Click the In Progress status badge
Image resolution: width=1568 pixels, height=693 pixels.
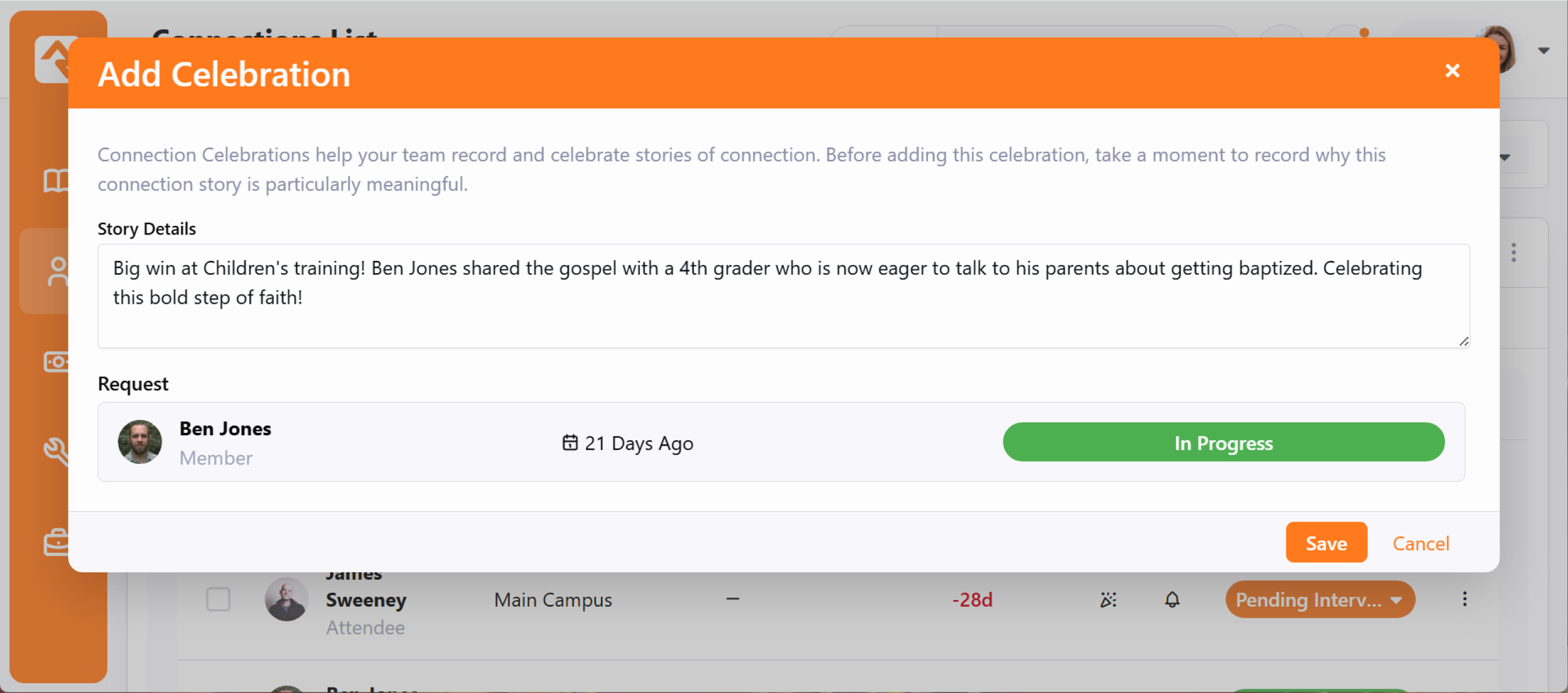pos(1223,443)
